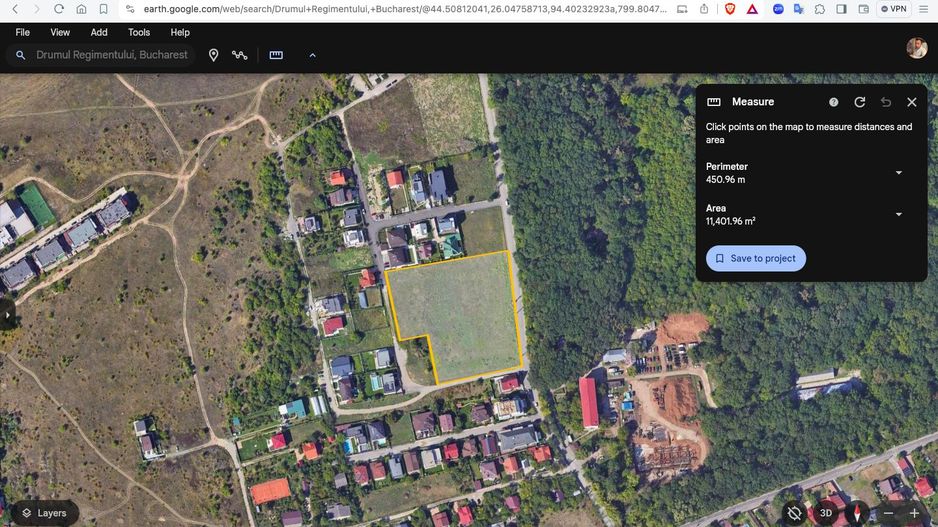Go to the browser home page
938x527 pixels.
[81, 9]
